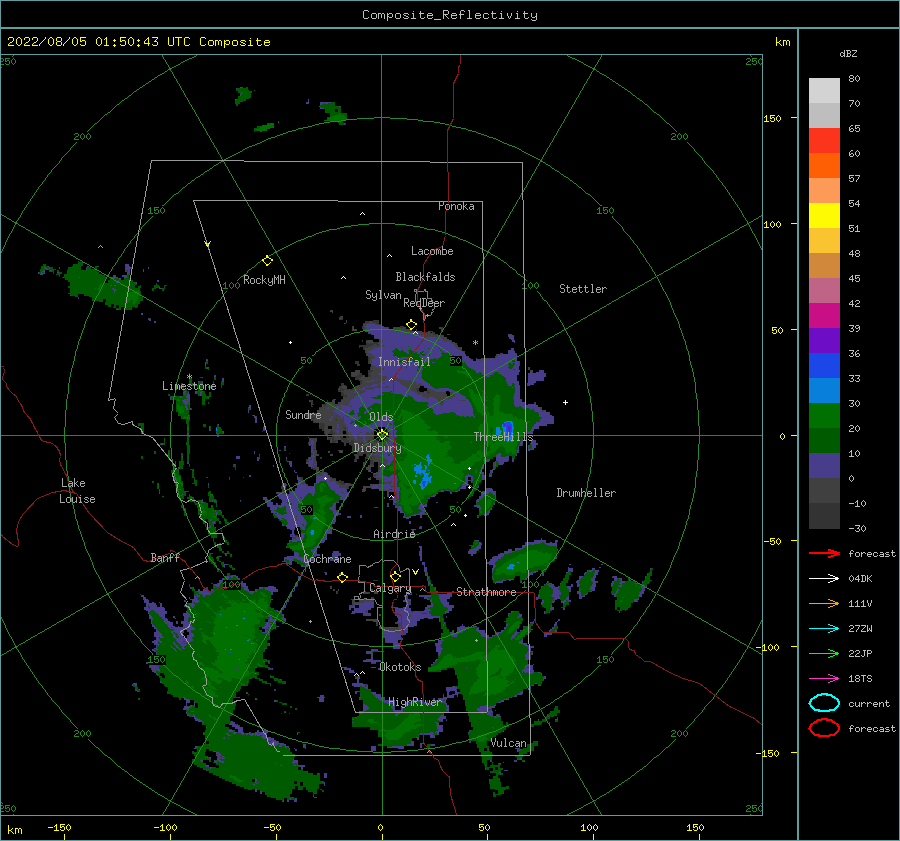Click the purple-blue storm core at ThreeHills
Screen dimensions: 900x841
click(x=507, y=428)
